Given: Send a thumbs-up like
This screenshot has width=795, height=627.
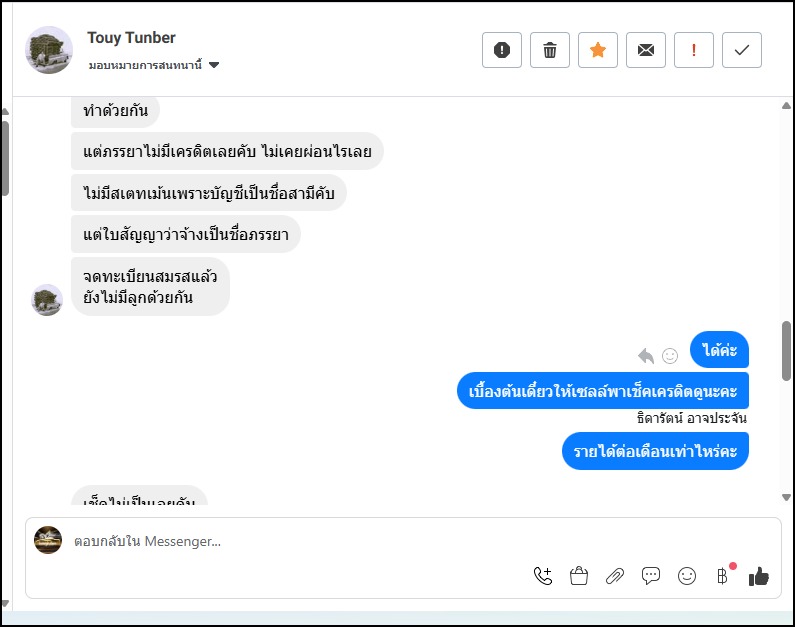Looking at the screenshot, I should coord(759,575).
